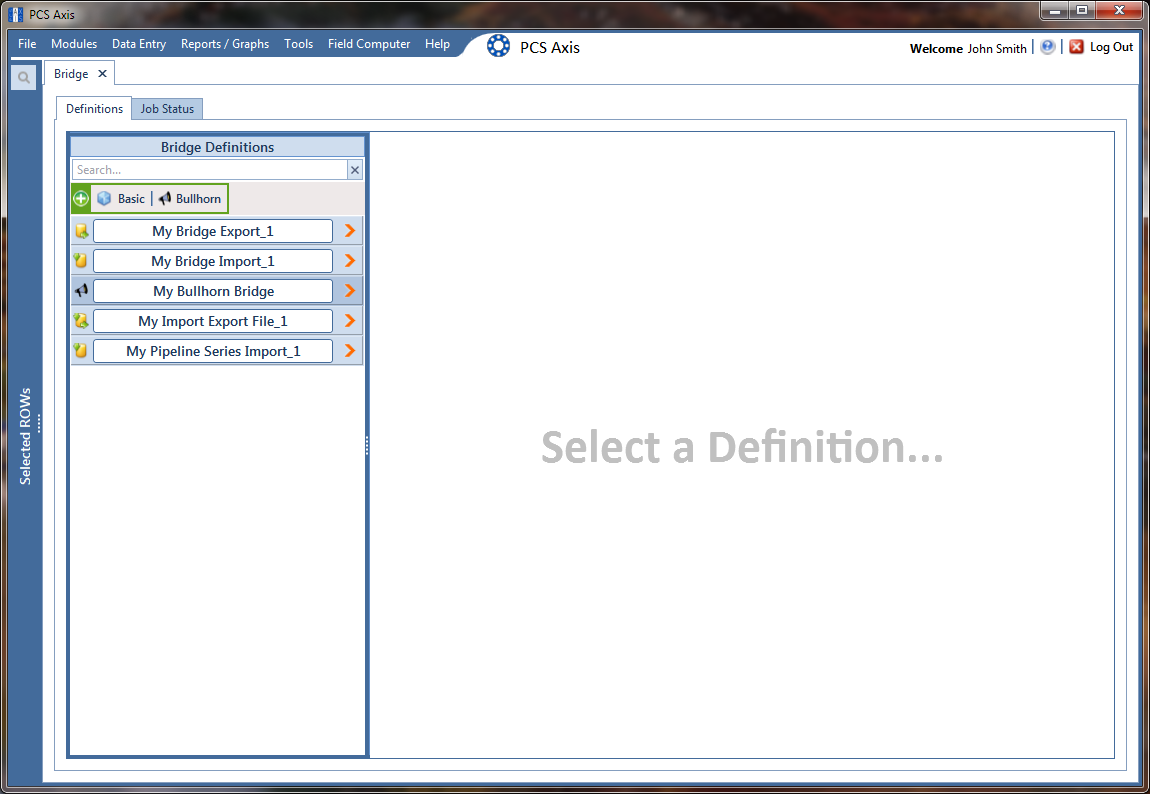Image resolution: width=1150 pixels, height=794 pixels.
Task: Open the Tools menu
Action: click(x=299, y=44)
